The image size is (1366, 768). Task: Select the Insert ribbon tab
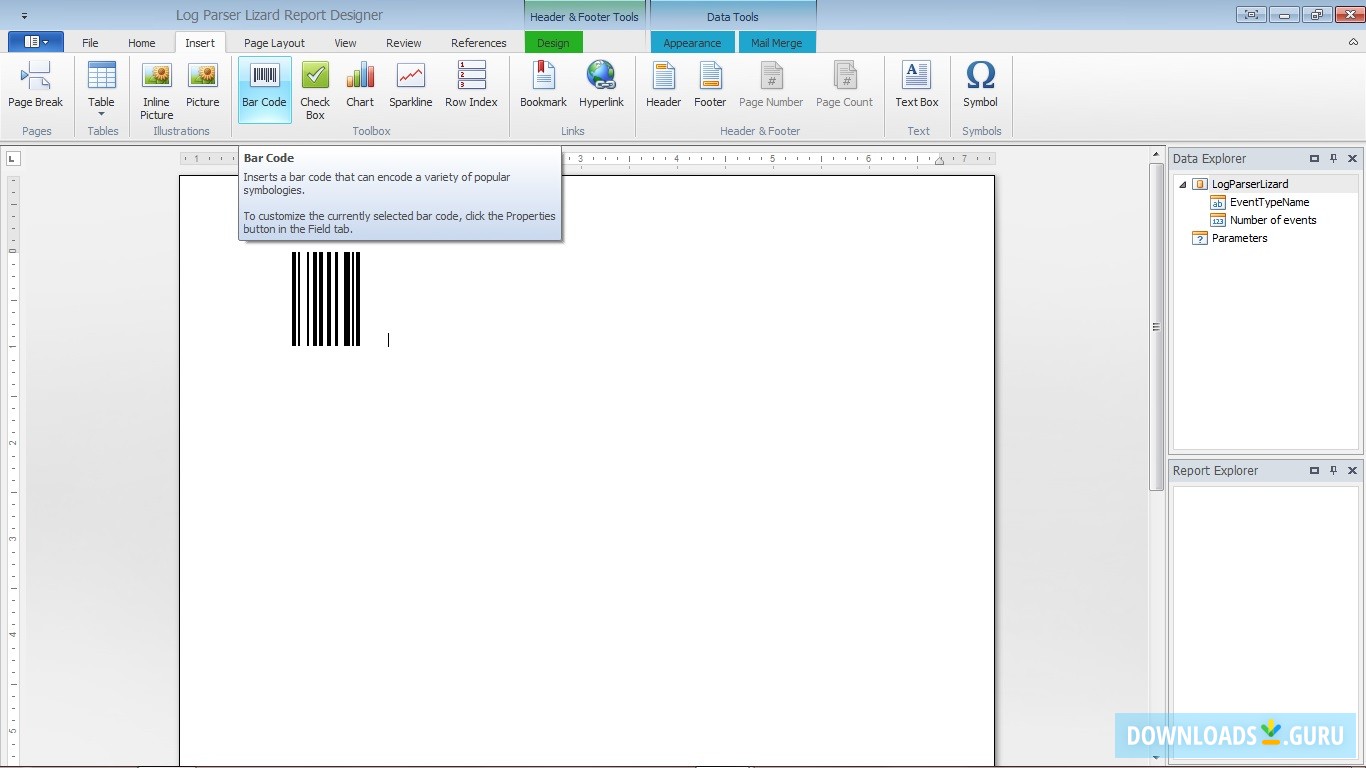pos(200,43)
